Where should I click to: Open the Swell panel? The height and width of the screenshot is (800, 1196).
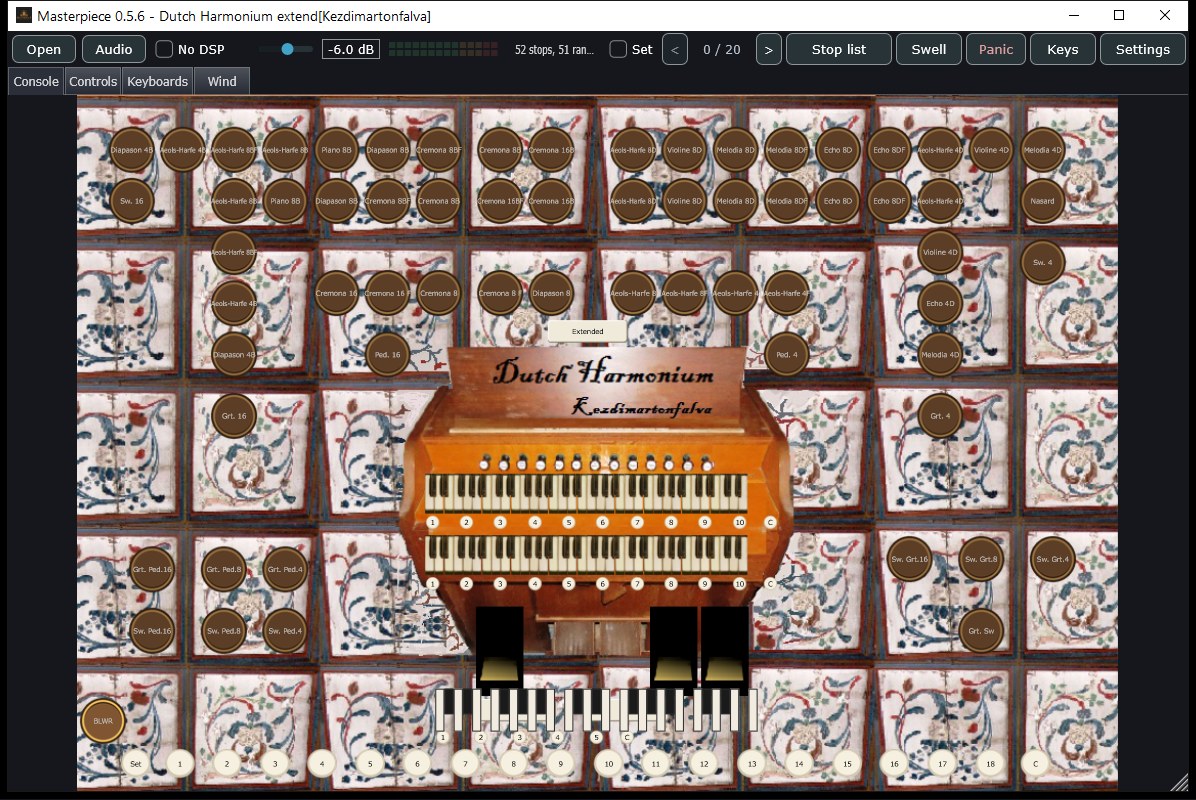[x=928, y=50]
